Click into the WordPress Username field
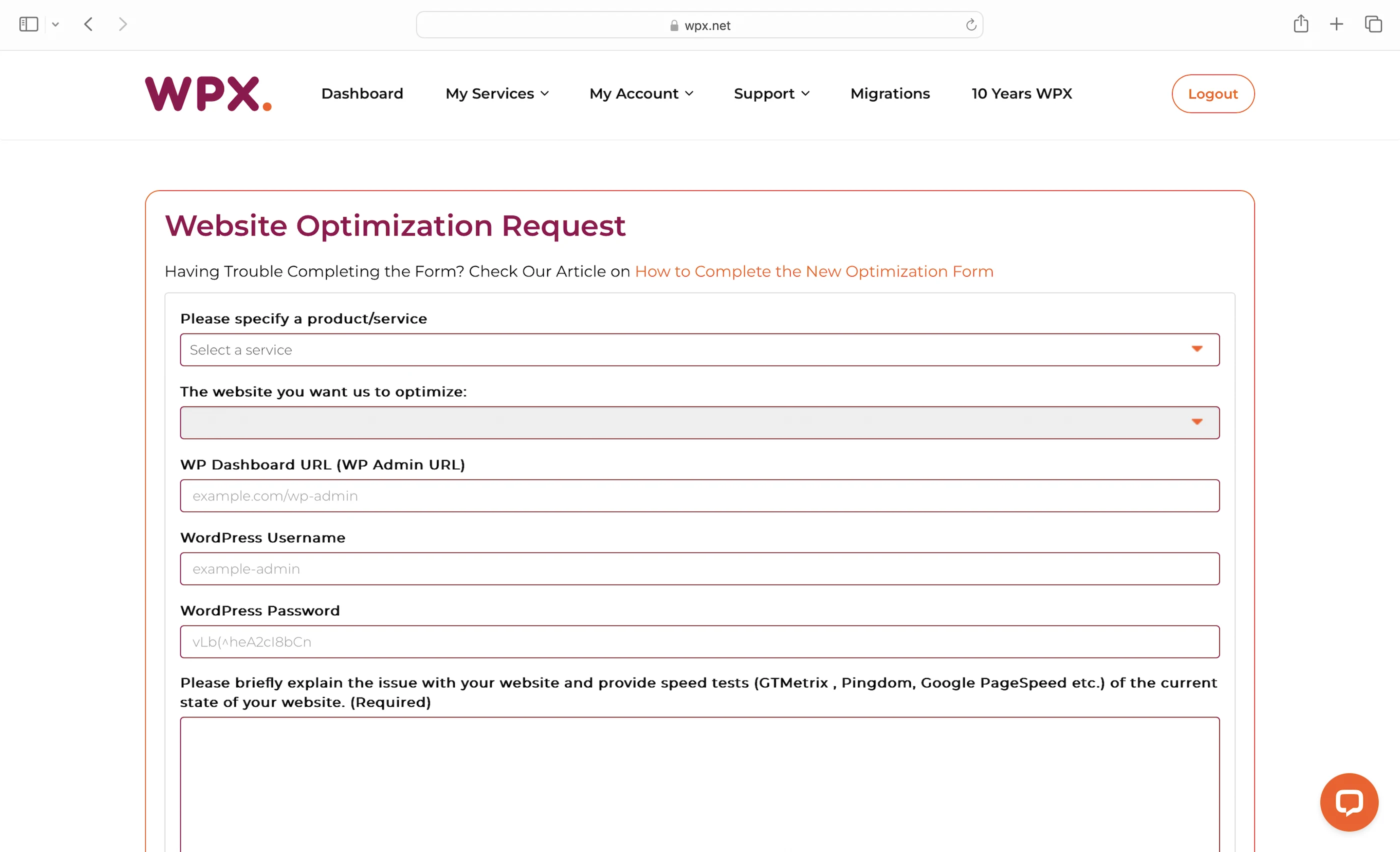Image resolution: width=1400 pixels, height=852 pixels. [x=699, y=568]
